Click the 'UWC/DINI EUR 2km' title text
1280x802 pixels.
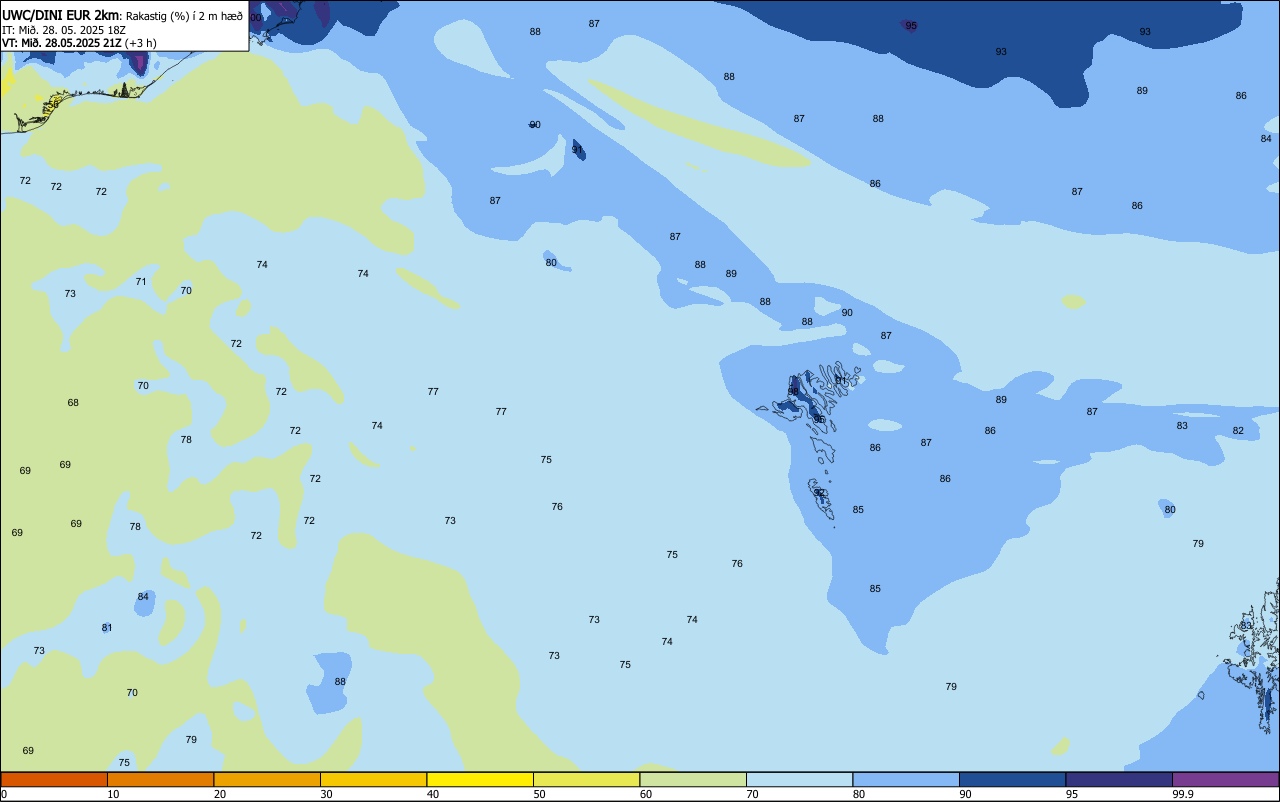61,15
